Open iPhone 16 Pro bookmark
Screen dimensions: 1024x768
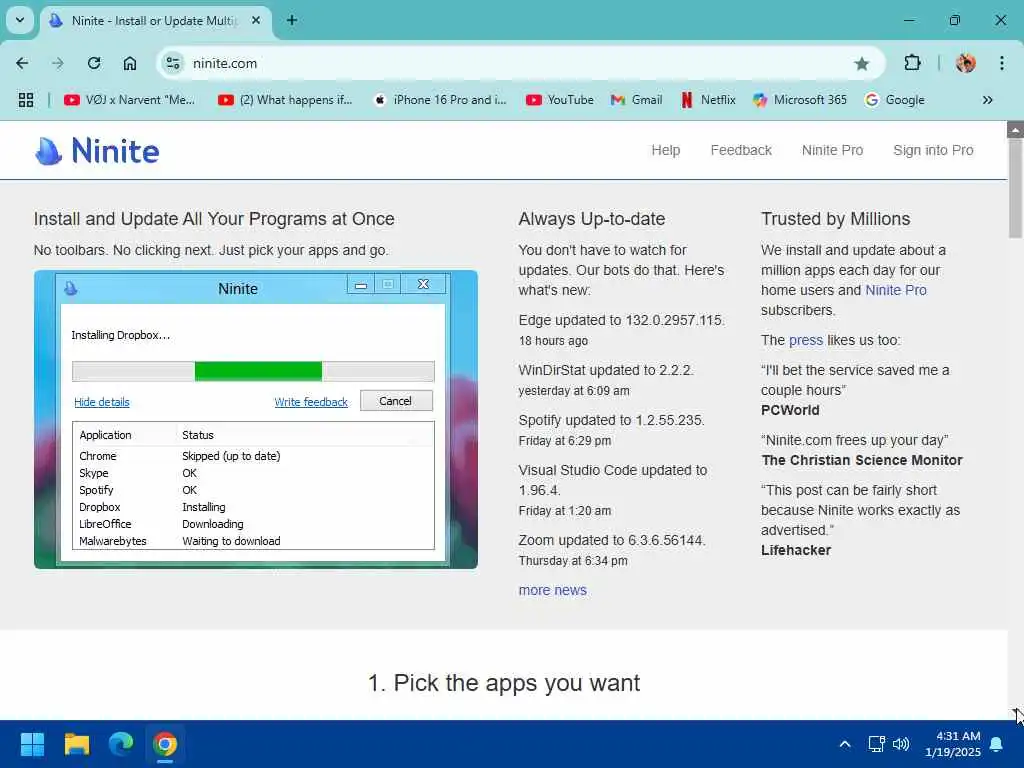pos(440,100)
